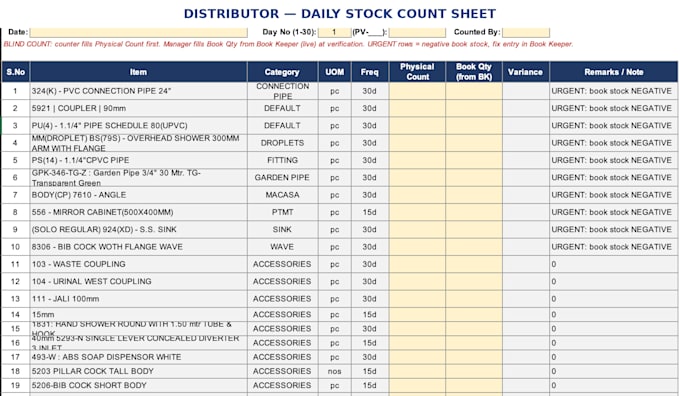
Task: Click the Book Qty (from BK) header
Action: 474,72
